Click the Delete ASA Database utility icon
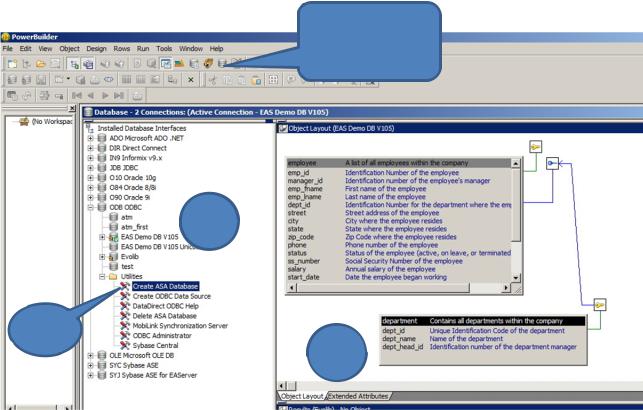 point(125,316)
